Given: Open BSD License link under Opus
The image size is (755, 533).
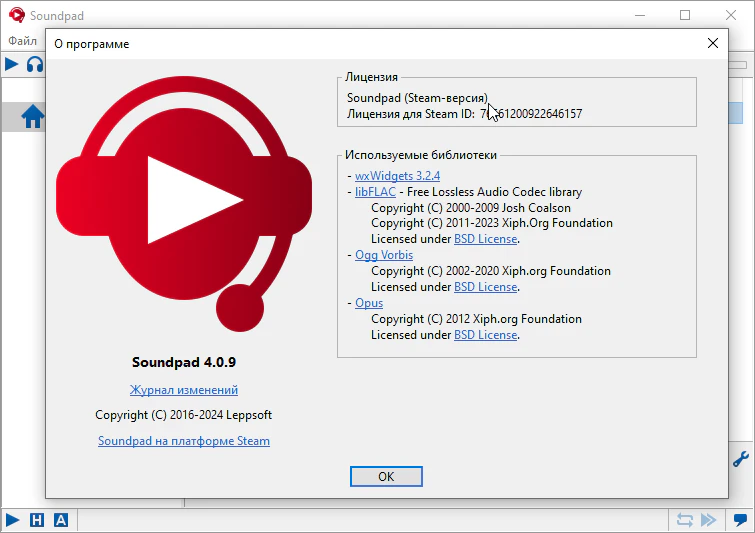Looking at the screenshot, I should point(485,335).
